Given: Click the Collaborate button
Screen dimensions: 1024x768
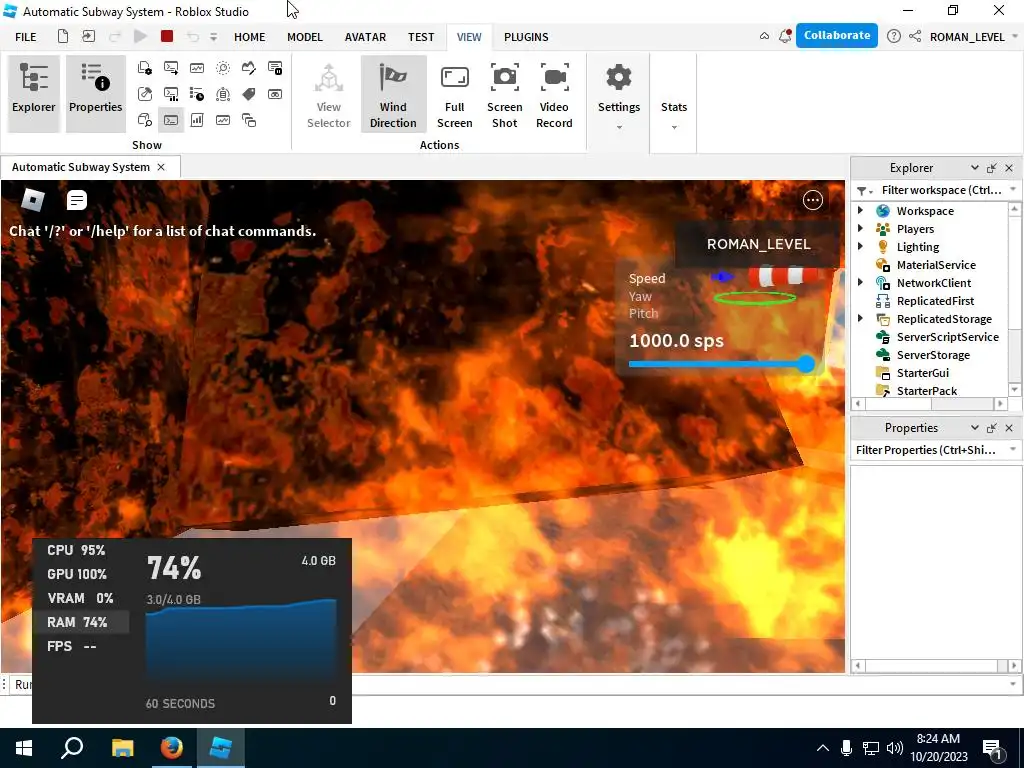Looking at the screenshot, I should (837, 35).
